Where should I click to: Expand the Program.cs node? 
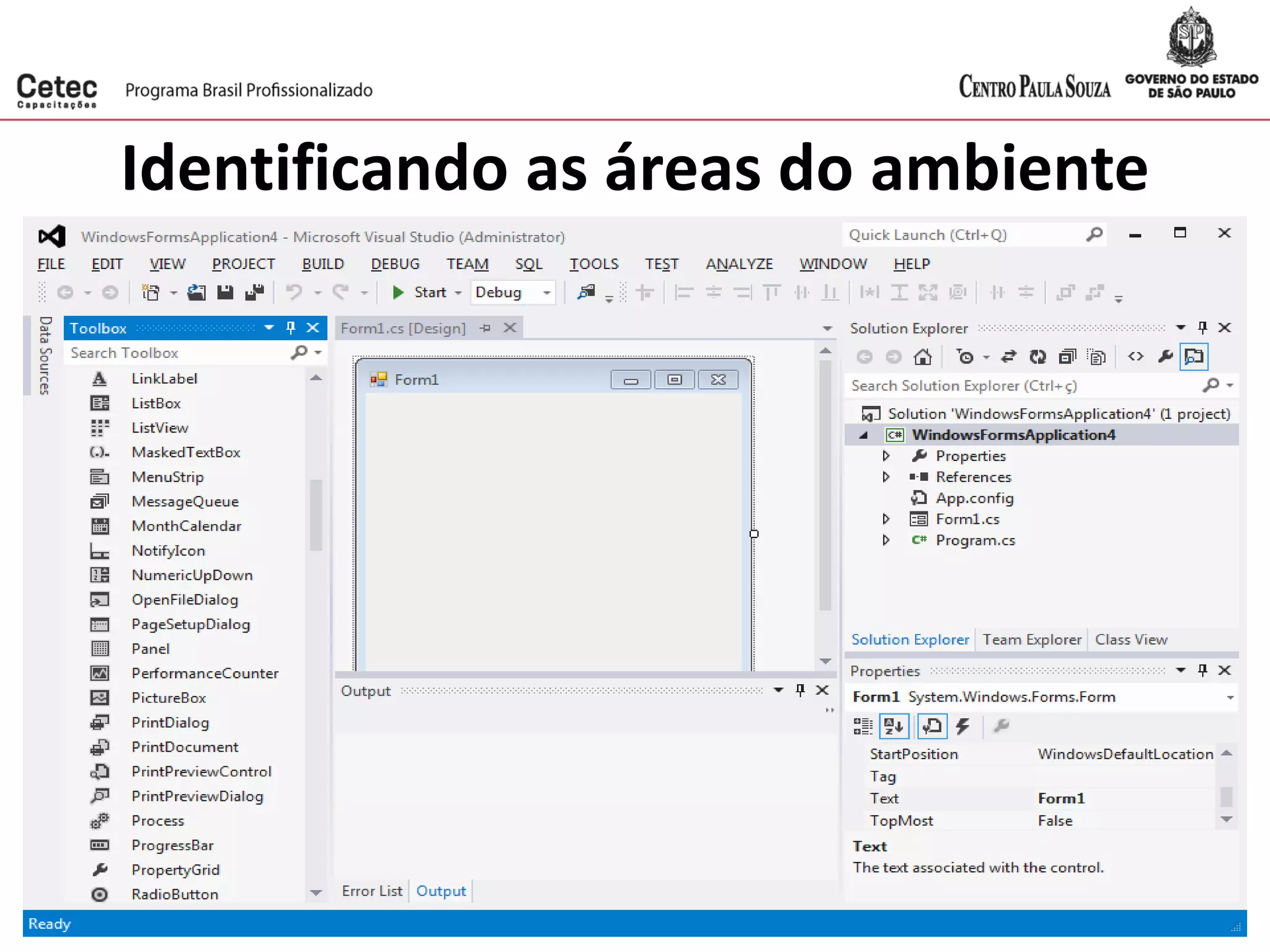(886, 540)
